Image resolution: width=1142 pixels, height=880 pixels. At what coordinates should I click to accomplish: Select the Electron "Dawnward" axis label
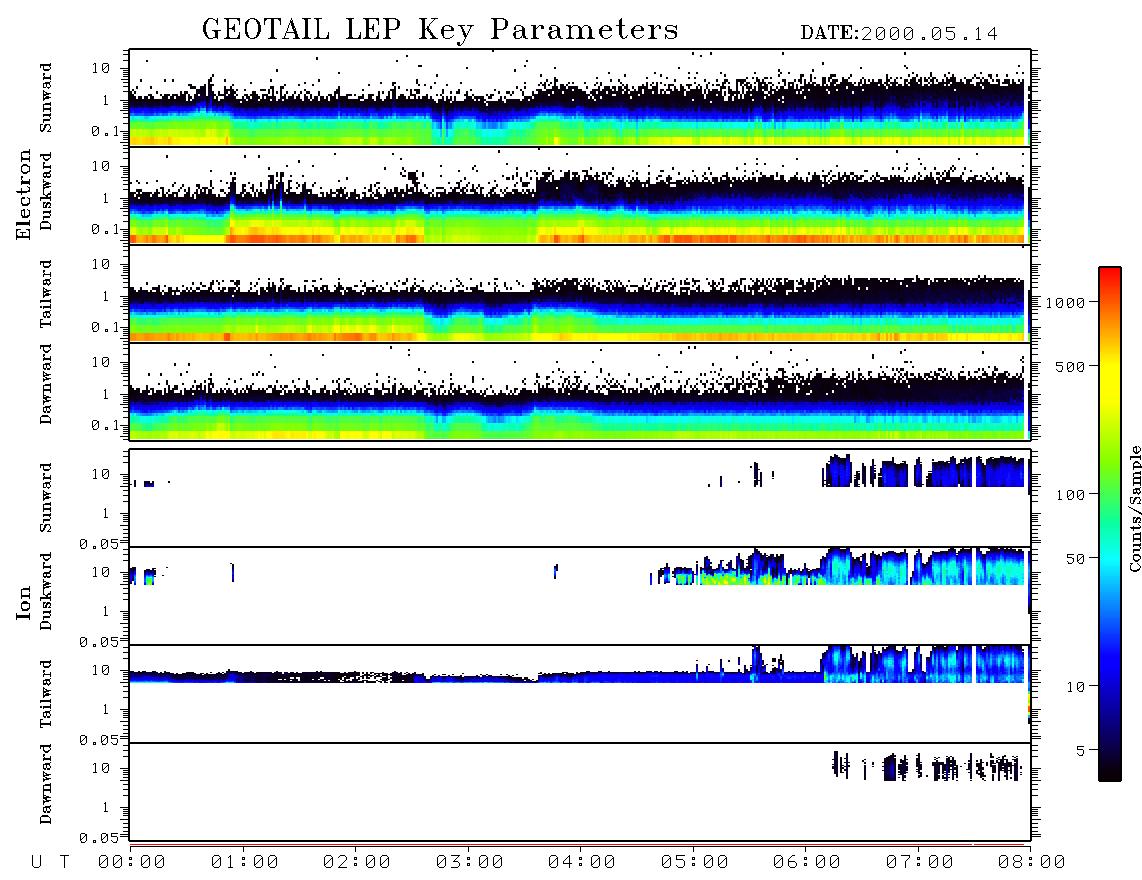click(46, 385)
